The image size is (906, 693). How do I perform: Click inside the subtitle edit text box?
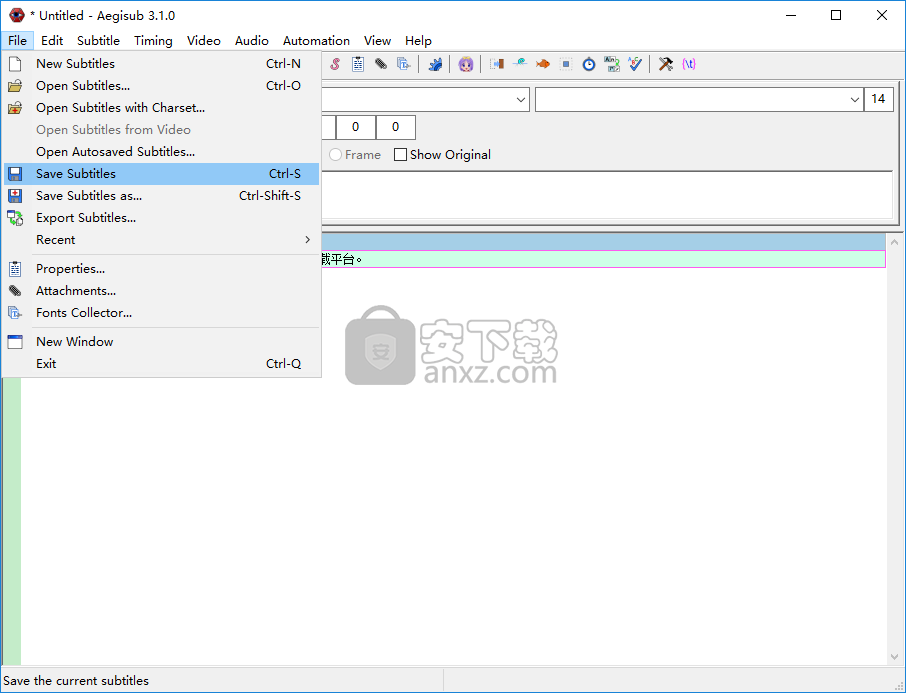pos(607,195)
